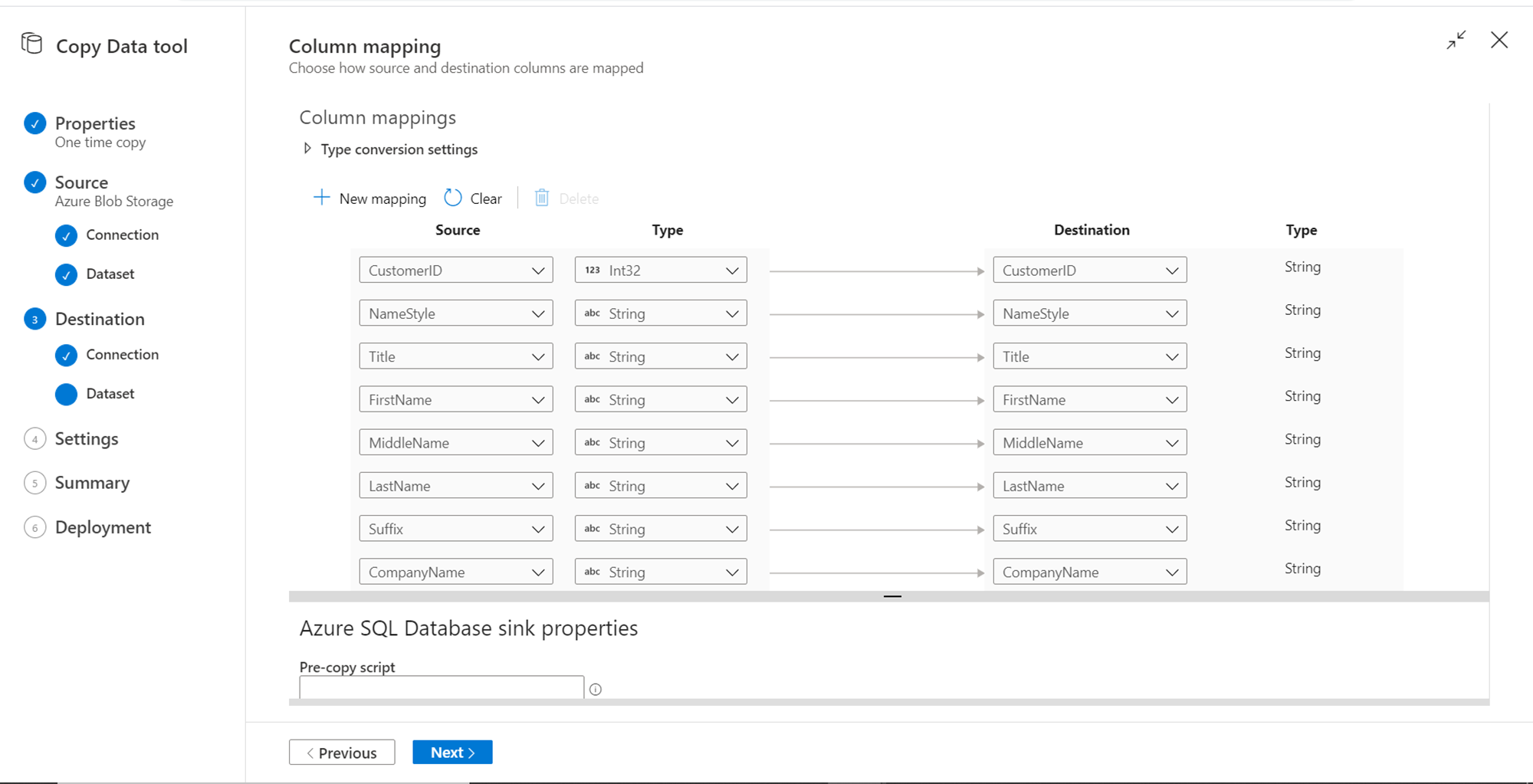Click the Pre-copy script input field
This screenshot has width=1533, height=784.
point(442,687)
